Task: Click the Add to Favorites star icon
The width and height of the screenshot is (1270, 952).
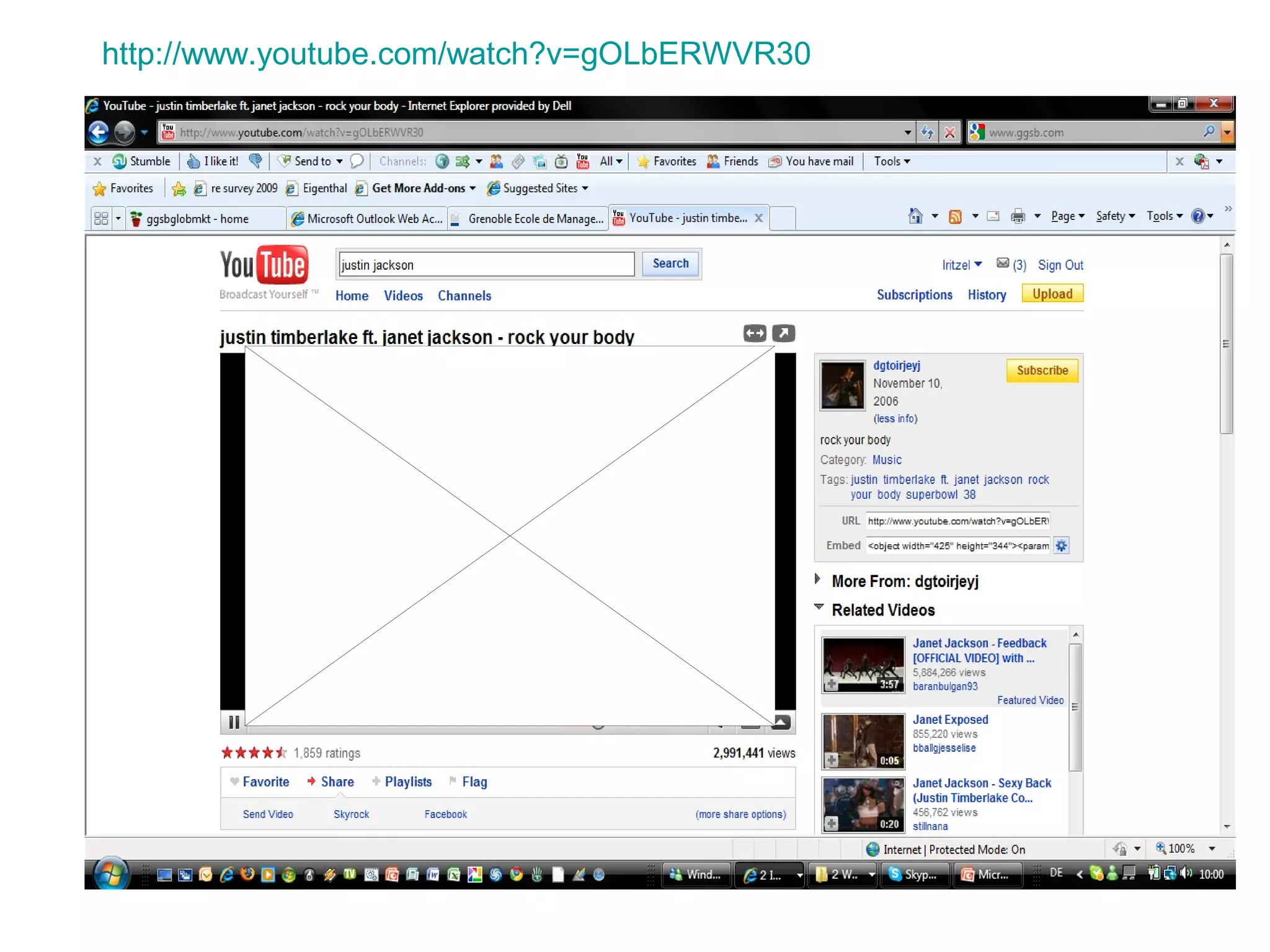Action: tap(179, 188)
